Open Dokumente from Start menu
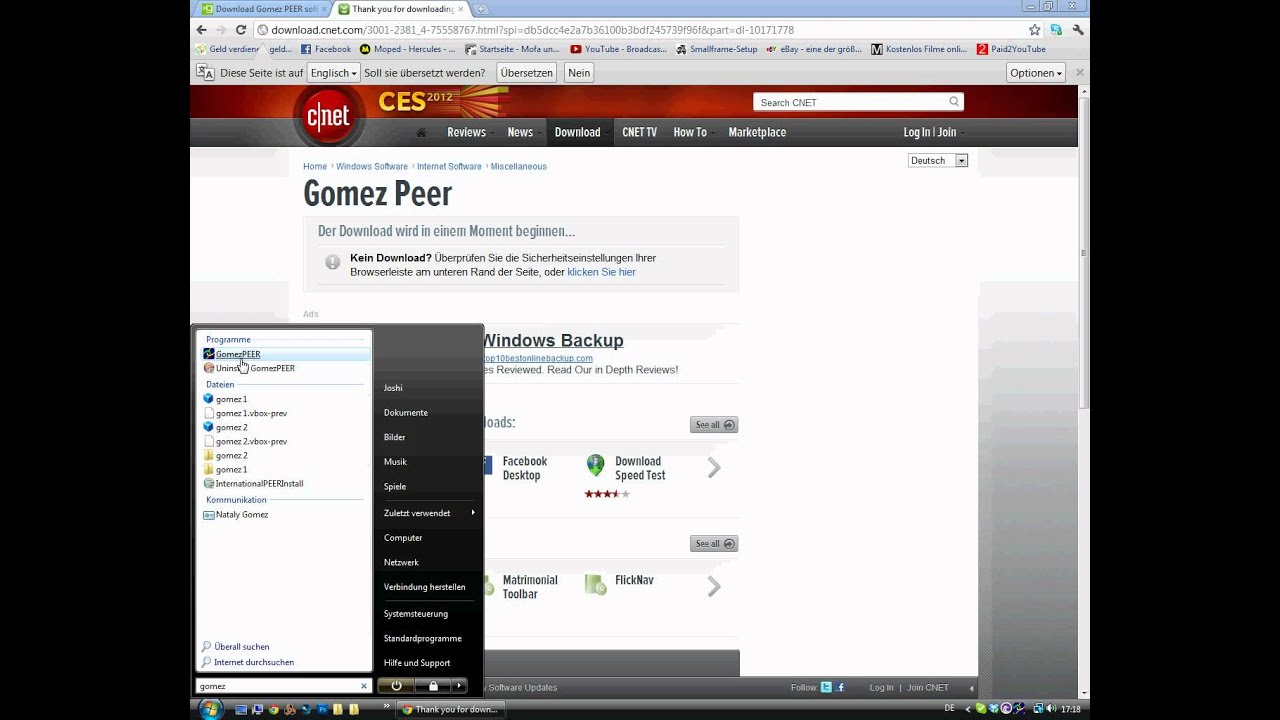1280x720 pixels. click(406, 412)
